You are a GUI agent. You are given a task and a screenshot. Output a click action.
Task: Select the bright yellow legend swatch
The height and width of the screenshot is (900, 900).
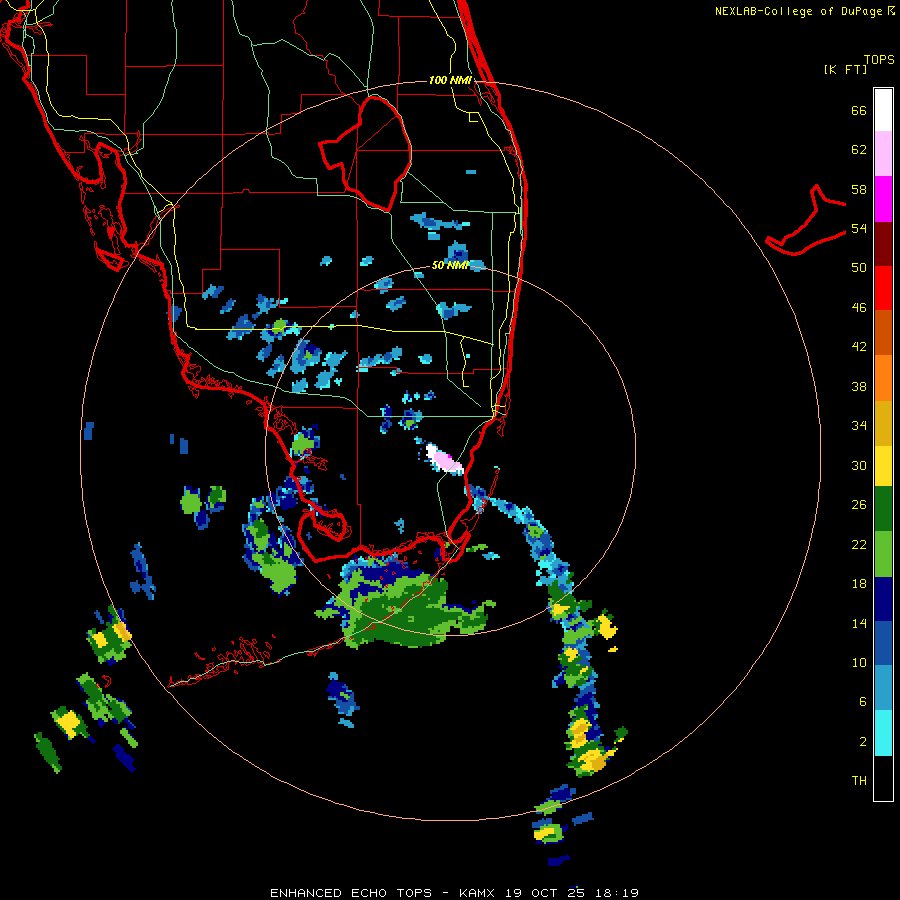coord(883,465)
